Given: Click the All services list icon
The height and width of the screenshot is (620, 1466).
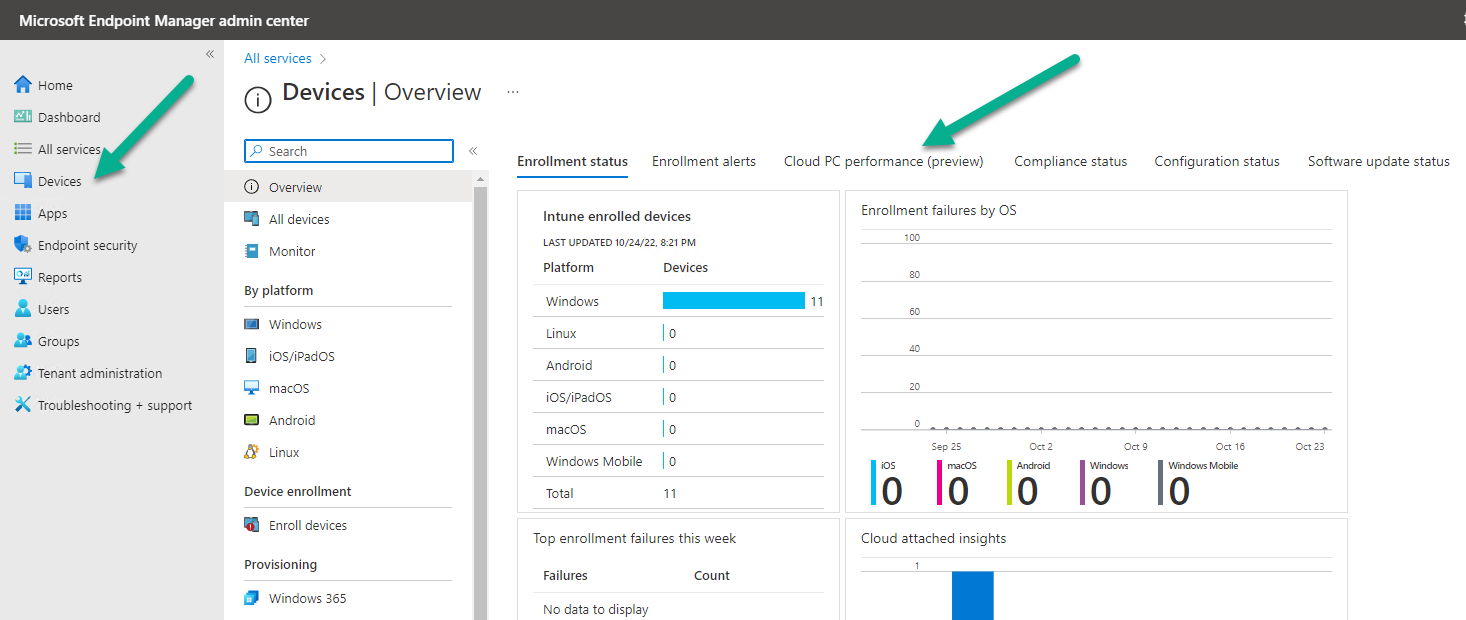Looking at the screenshot, I should (23, 149).
